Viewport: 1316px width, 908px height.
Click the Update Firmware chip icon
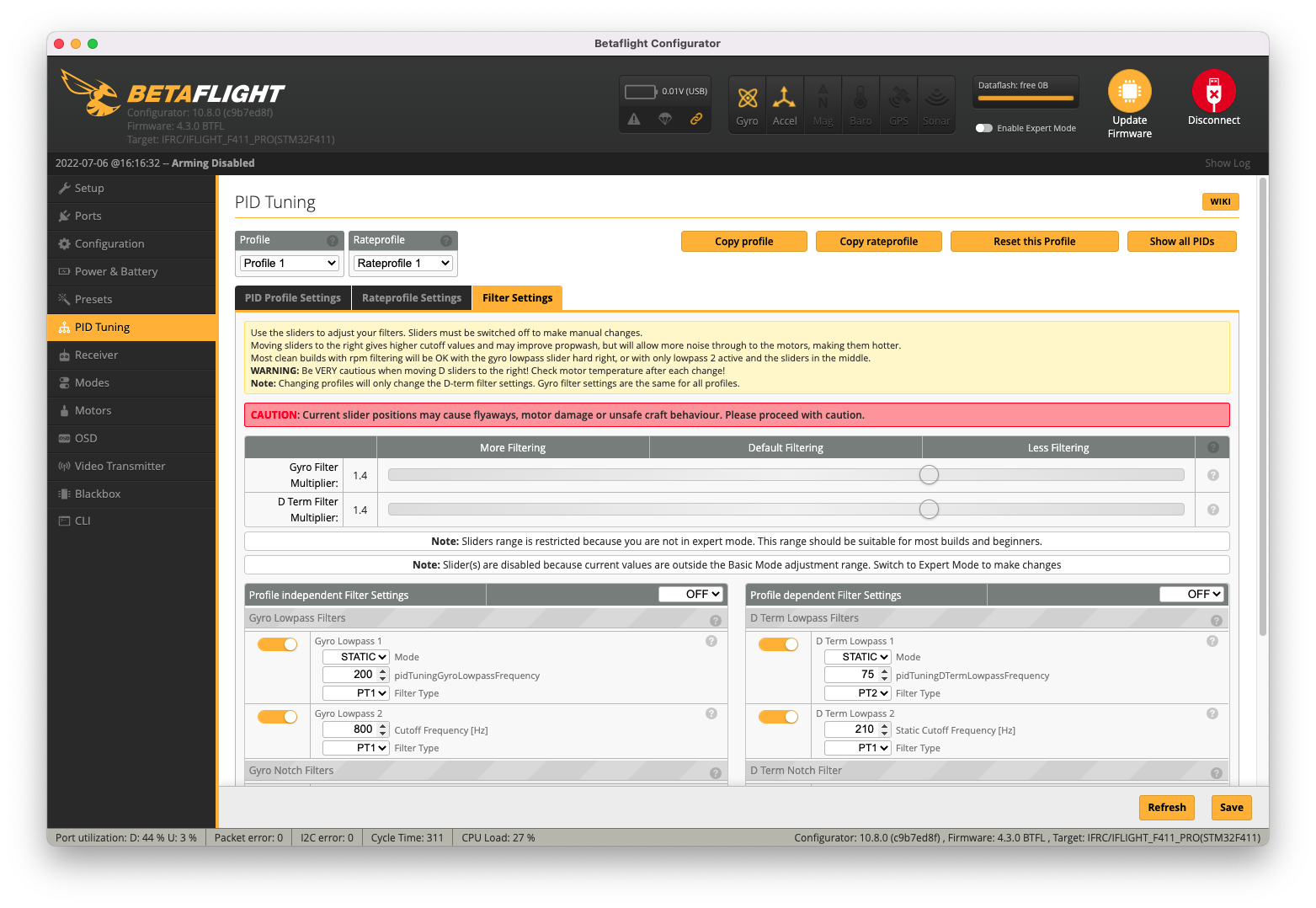[x=1129, y=91]
